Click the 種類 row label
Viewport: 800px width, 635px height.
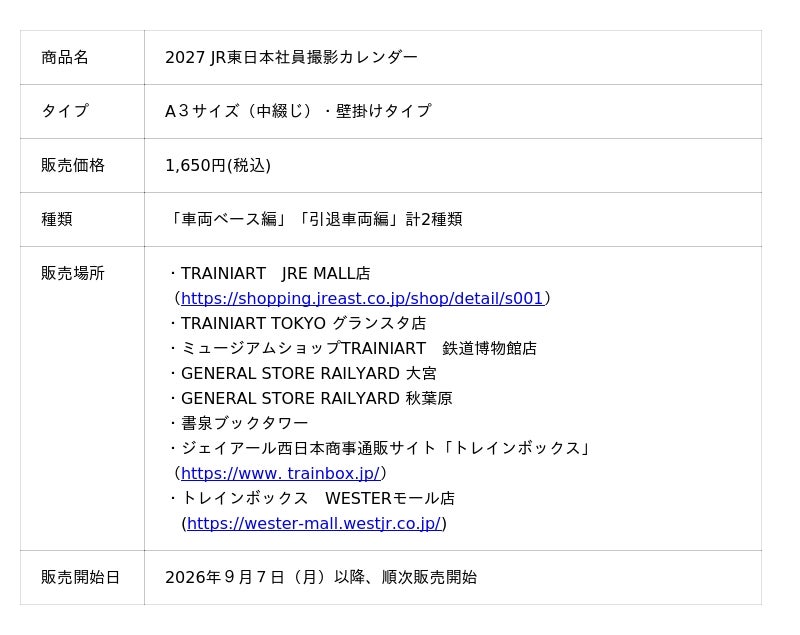57,219
